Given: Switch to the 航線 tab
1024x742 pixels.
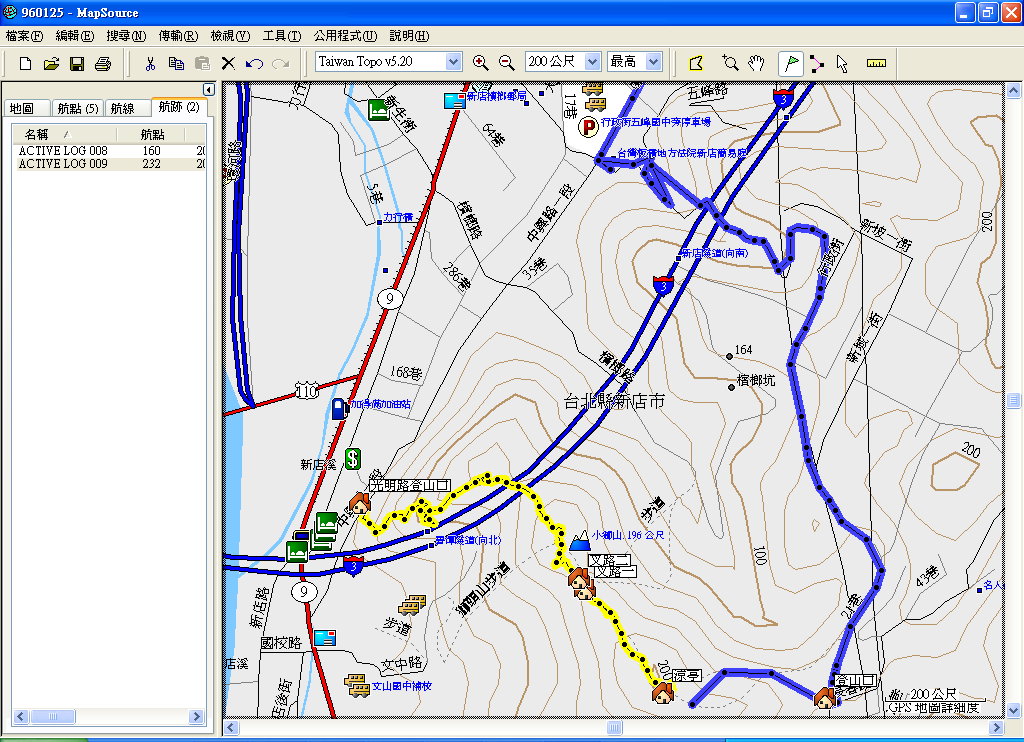Looking at the screenshot, I should (x=126, y=108).
